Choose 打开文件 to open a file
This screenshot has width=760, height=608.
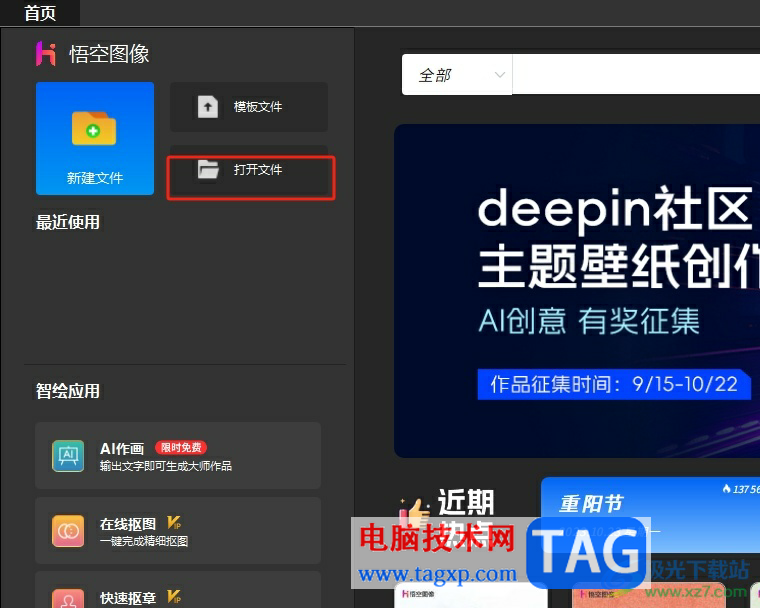click(249, 170)
